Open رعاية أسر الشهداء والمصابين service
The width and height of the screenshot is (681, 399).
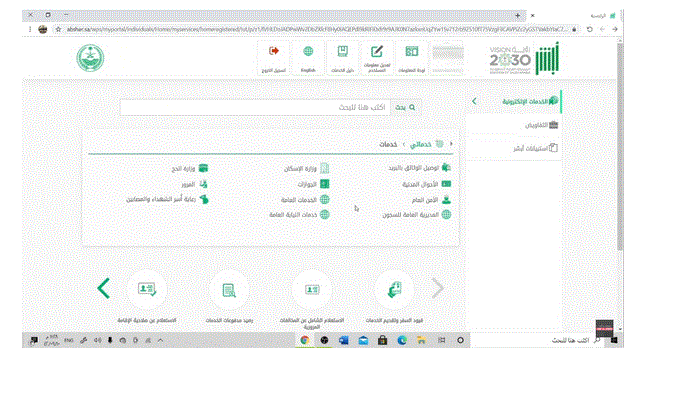point(167,199)
